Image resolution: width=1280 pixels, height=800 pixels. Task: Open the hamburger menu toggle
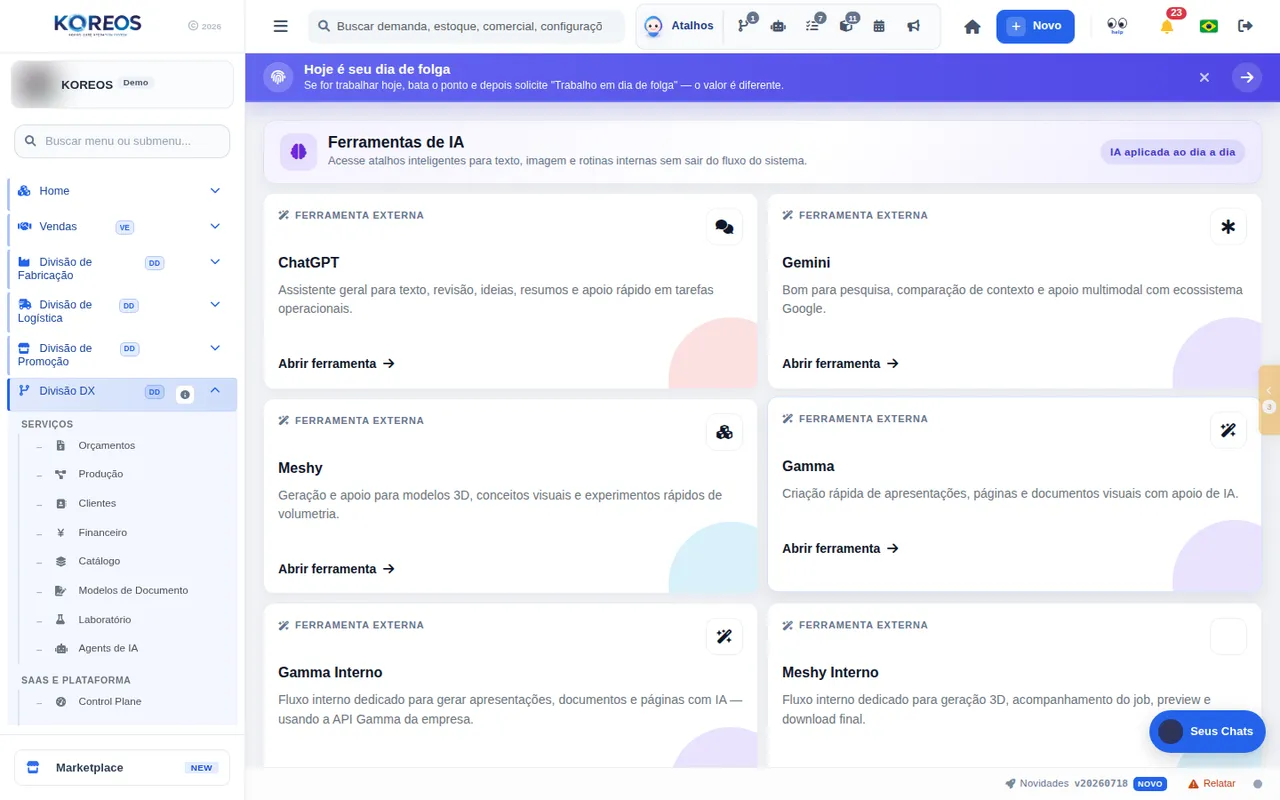click(x=280, y=26)
